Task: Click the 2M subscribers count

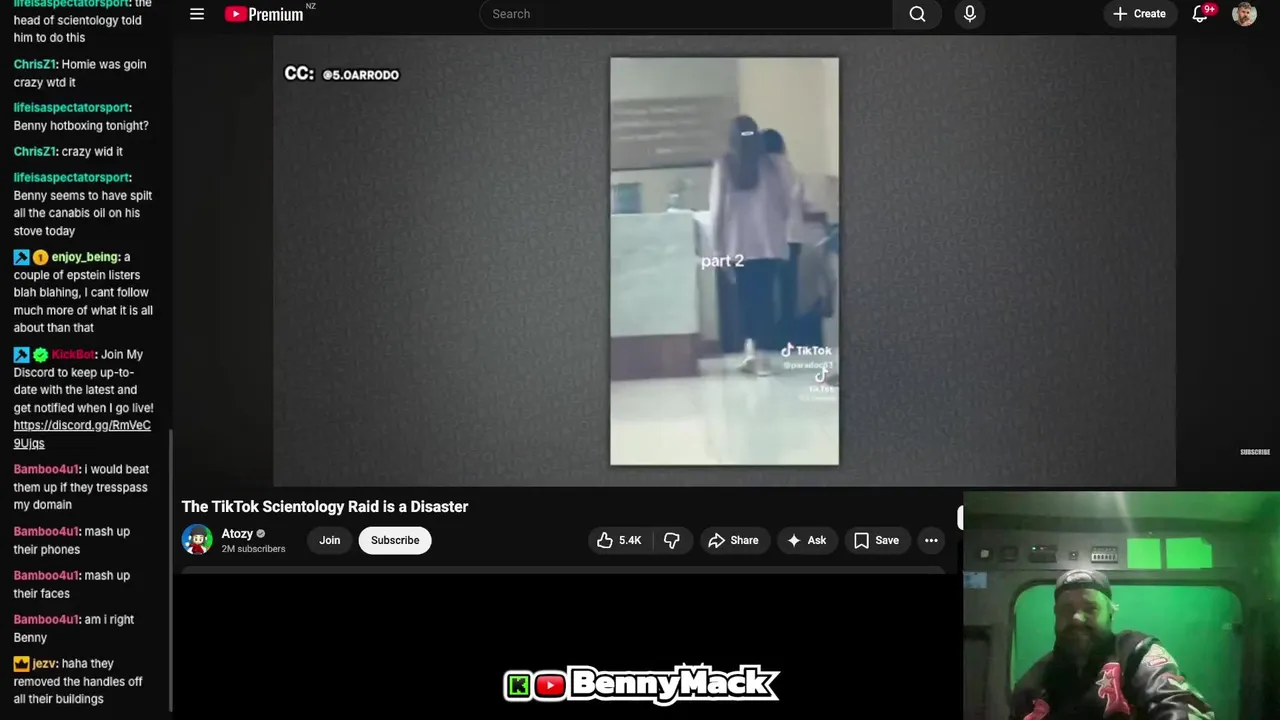Action: tap(253, 549)
